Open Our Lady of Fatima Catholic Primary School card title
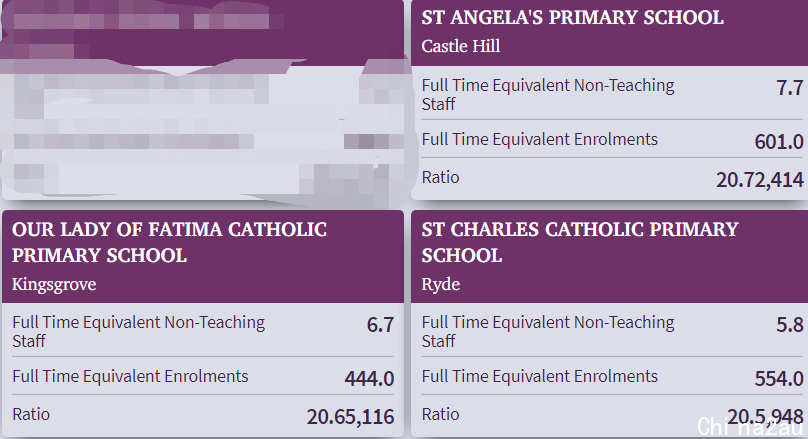 170,242
